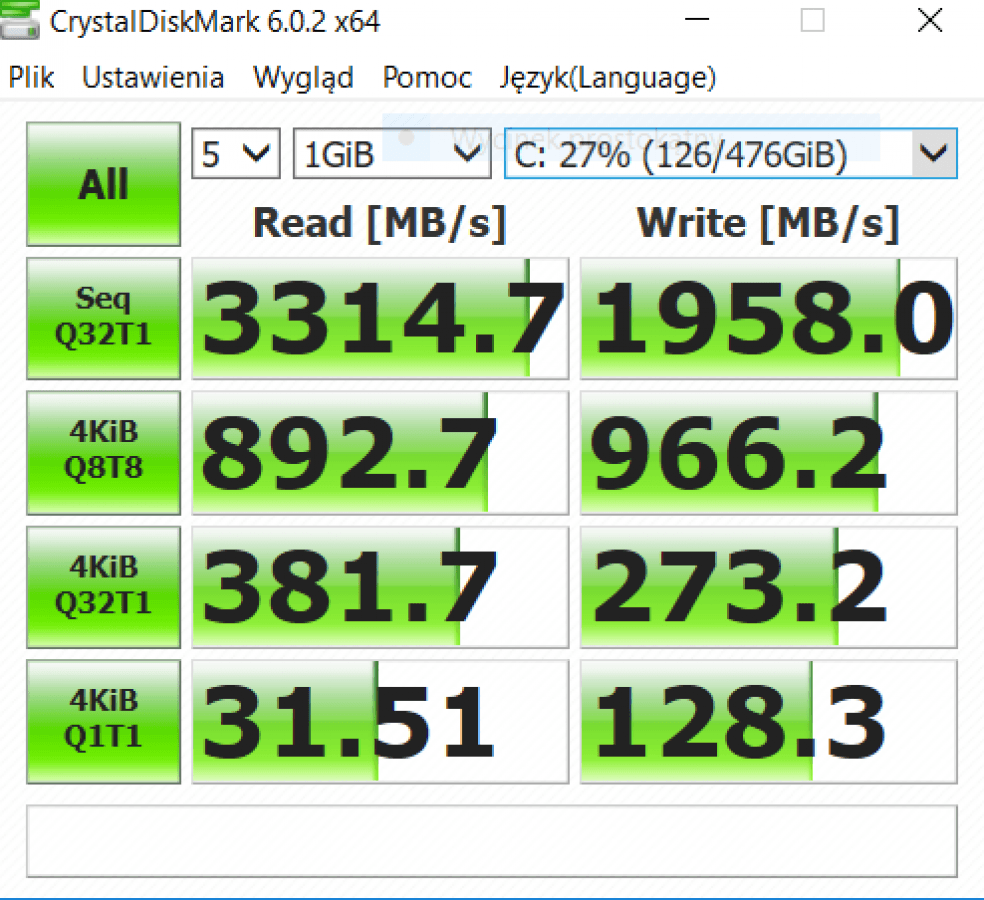
Task: Select the 4KiB Q32T1 write result 273.2
Action: click(x=769, y=587)
